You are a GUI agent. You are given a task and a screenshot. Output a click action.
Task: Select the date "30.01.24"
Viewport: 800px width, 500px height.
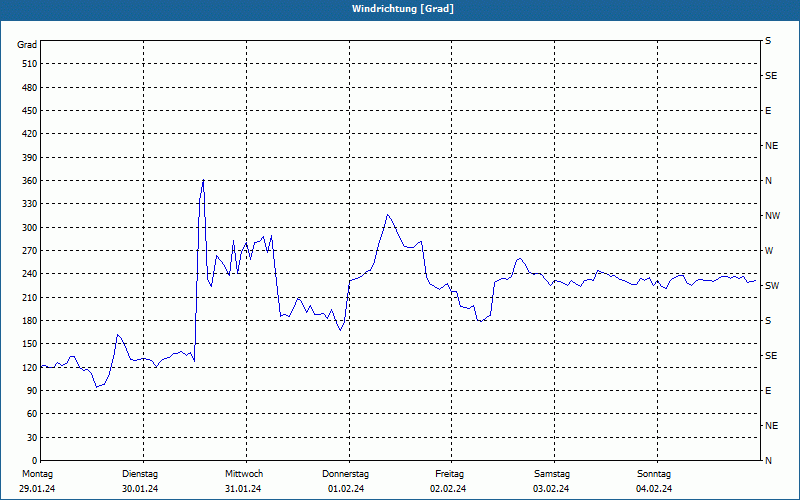pyautogui.click(x=140, y=489)
